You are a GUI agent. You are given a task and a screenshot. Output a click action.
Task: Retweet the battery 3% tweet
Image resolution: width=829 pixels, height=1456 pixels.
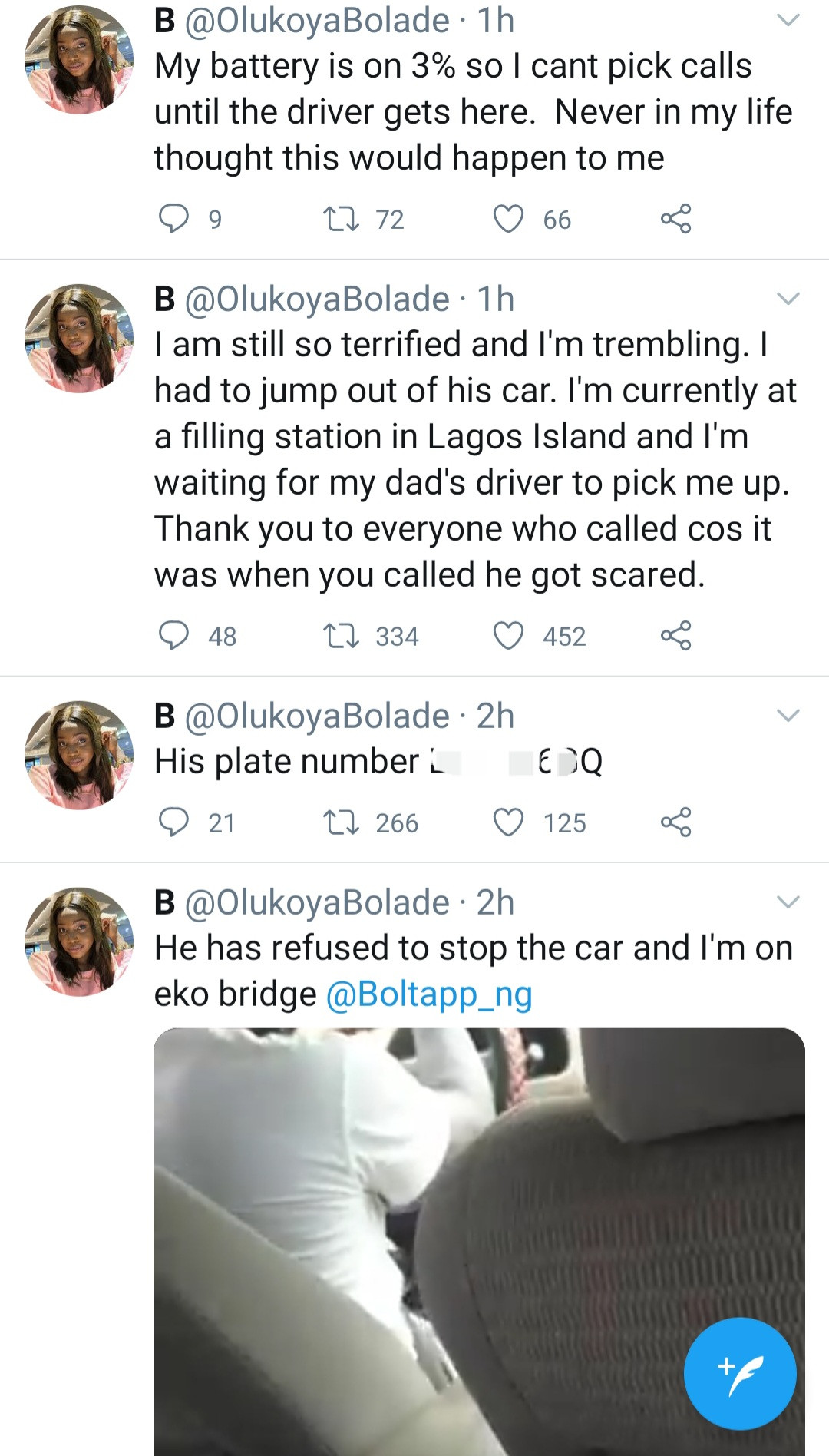pyautogui.click(x=341, y=219)
